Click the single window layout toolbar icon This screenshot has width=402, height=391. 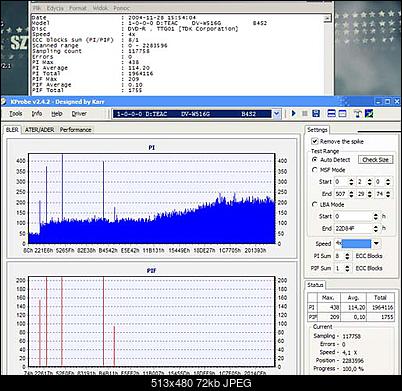click(343, 113)
